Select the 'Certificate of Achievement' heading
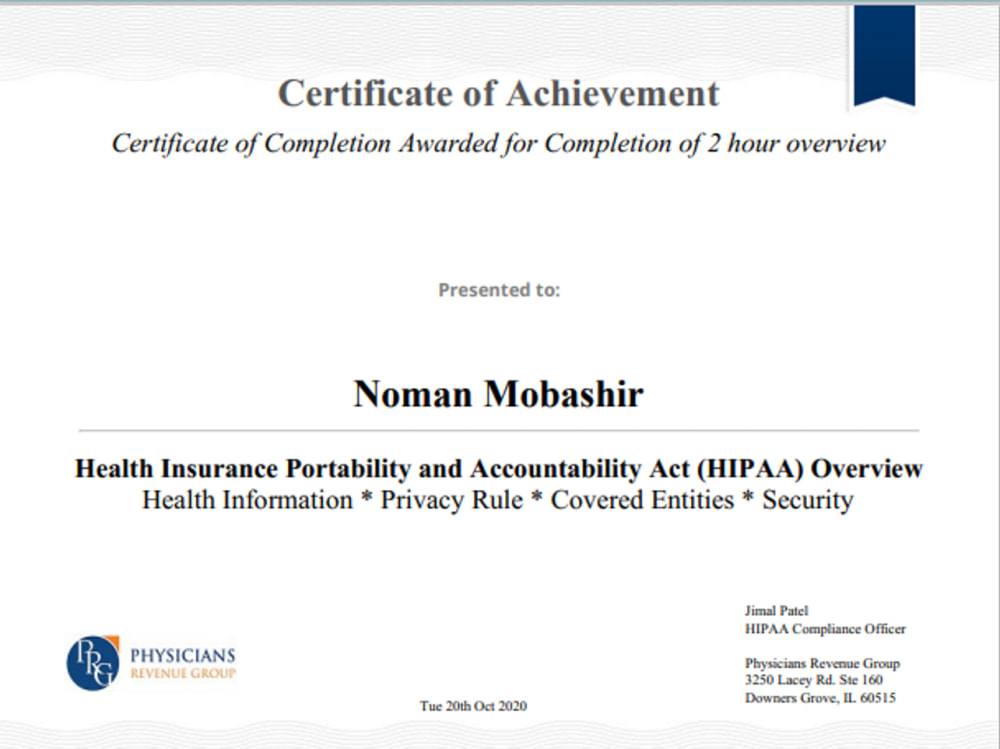This screenshot has width=1000, height=749. tap(499, 94)
